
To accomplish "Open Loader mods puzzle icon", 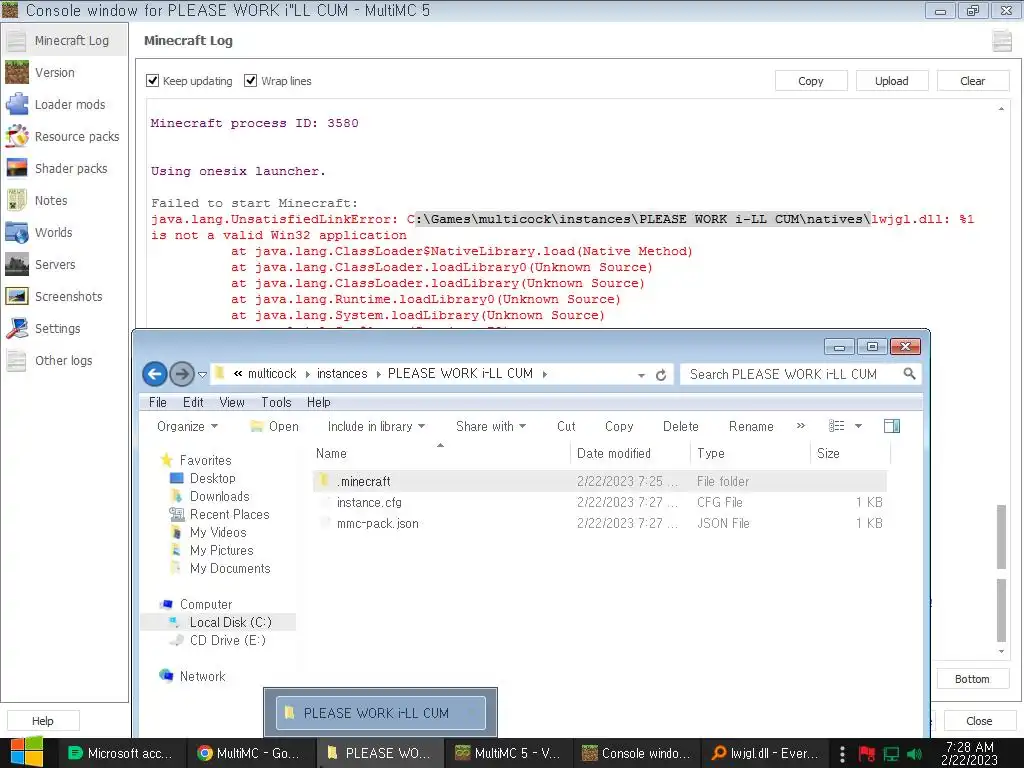I will [x=17, y=104].
